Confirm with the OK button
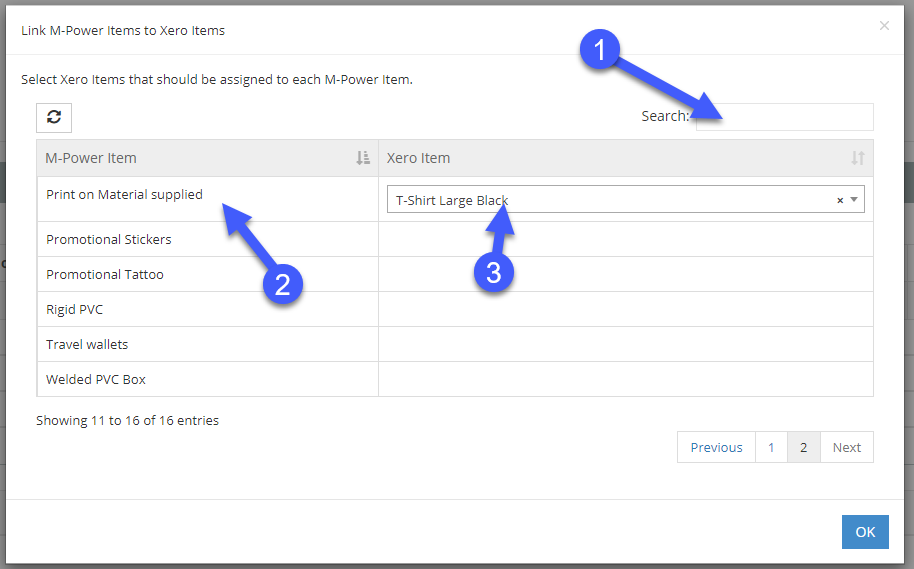This screenshot has width=914, height=569. [x=865, y=532]
